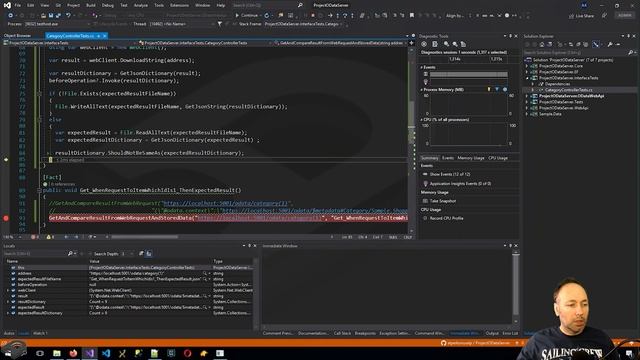Click Show Events (12 of 12) link
This screenshot has width=640, height=360.
point(450,174)
